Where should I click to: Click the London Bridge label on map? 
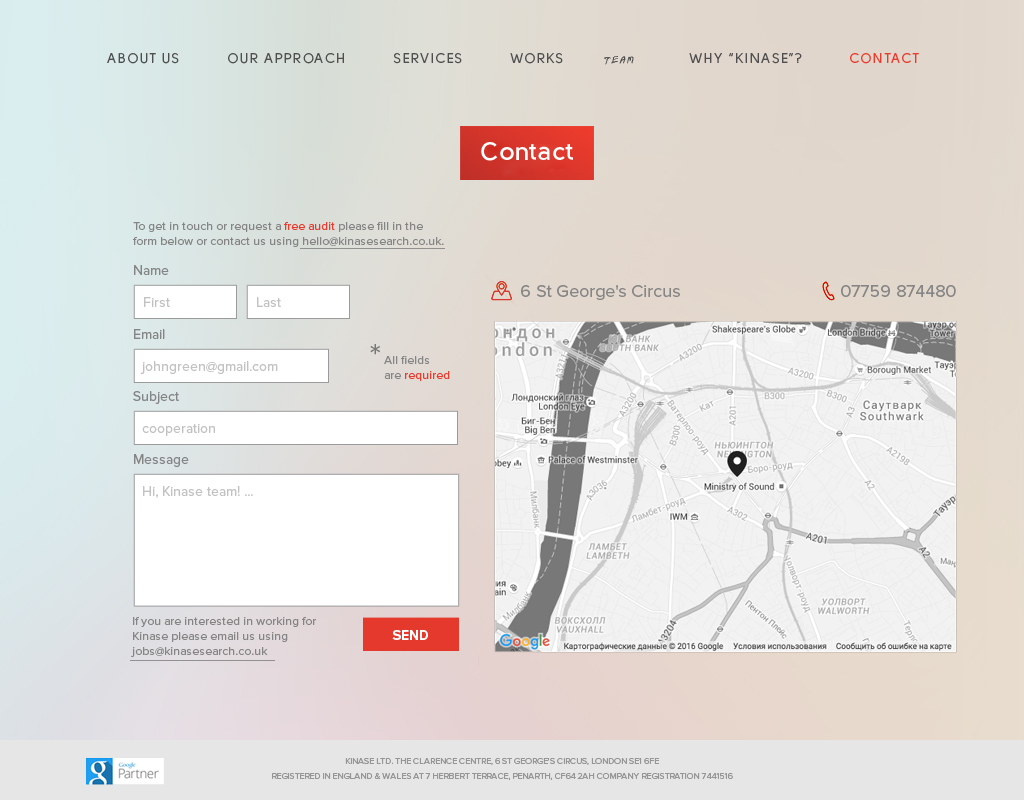coord(856,332)
